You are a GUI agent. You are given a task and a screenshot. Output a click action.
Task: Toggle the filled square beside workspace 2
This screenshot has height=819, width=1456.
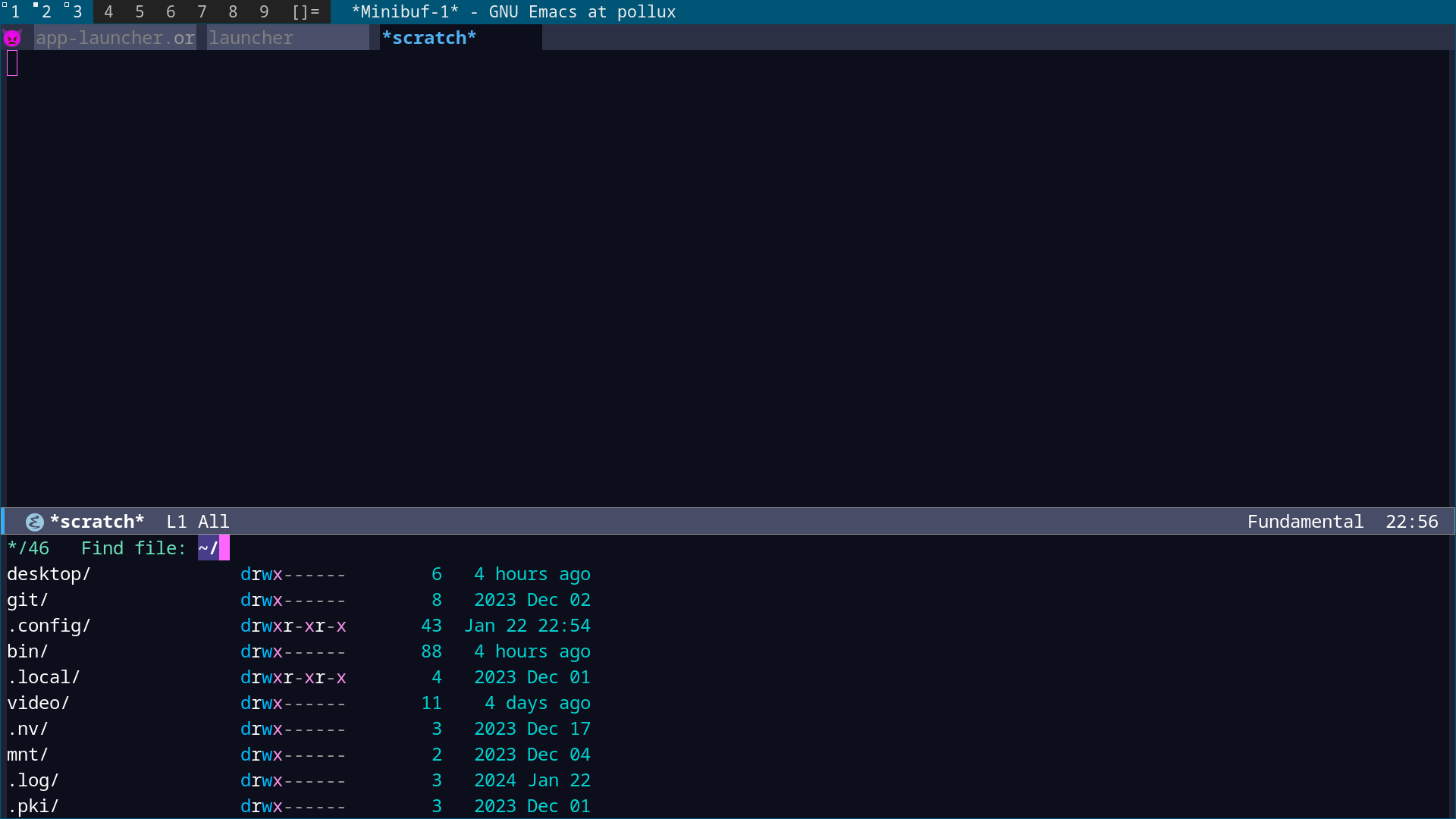(35, 7)
